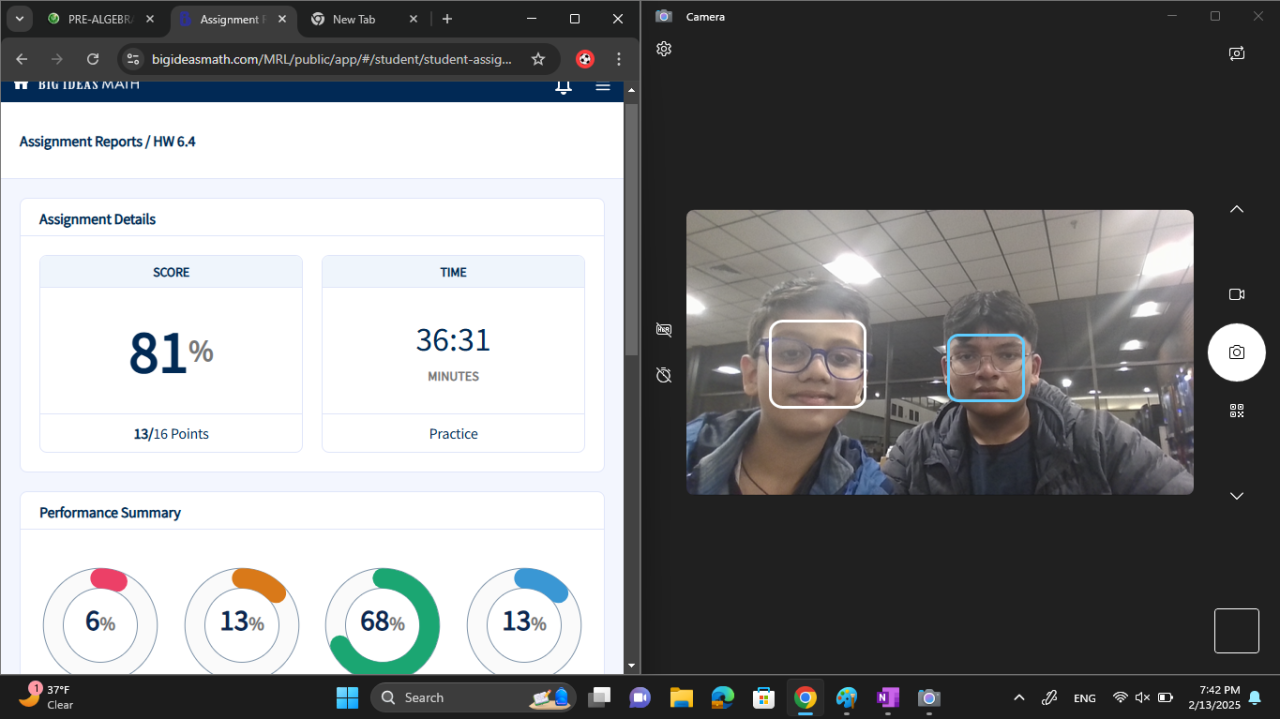Open pen menu in system tray

tap(1049, 697)
